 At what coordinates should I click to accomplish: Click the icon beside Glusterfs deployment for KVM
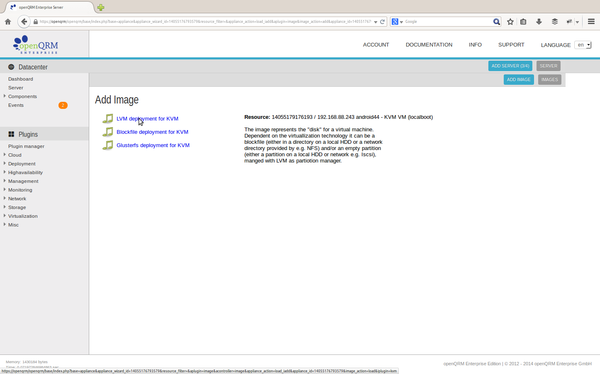tap(108, 145)
